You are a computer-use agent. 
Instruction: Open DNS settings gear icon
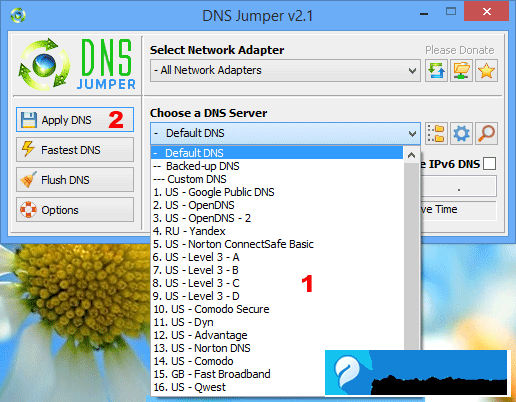coord(461,134)
